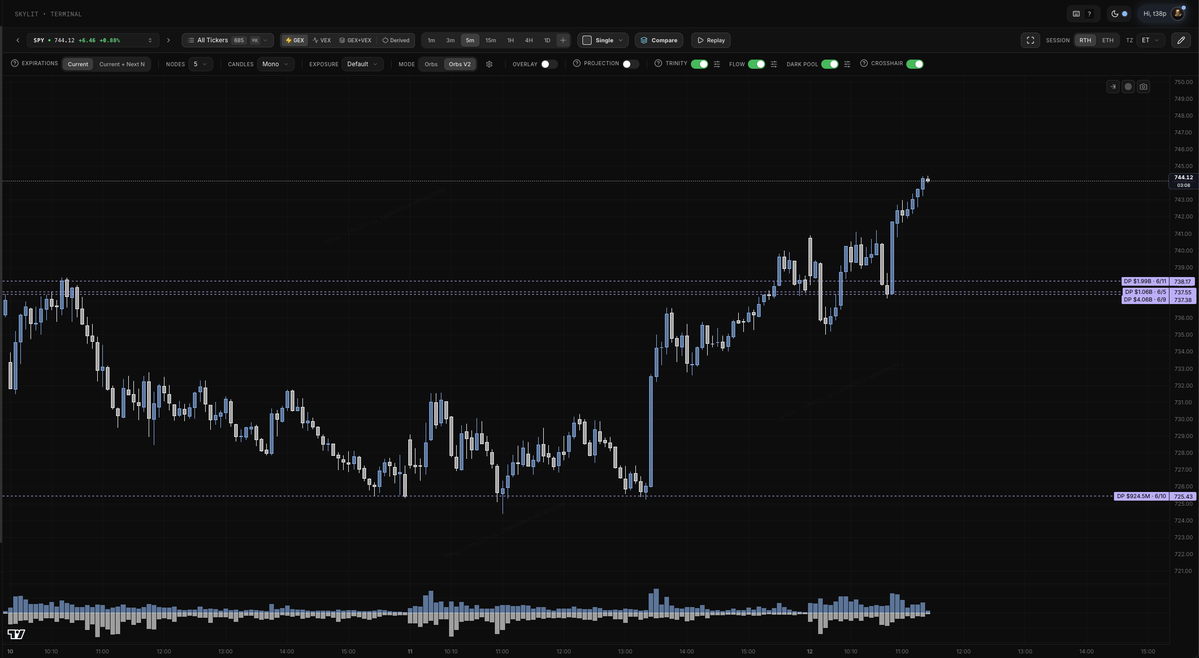Open the Exposure Default dropdown
Screen dimensions: 1199x658
point(362,64)
